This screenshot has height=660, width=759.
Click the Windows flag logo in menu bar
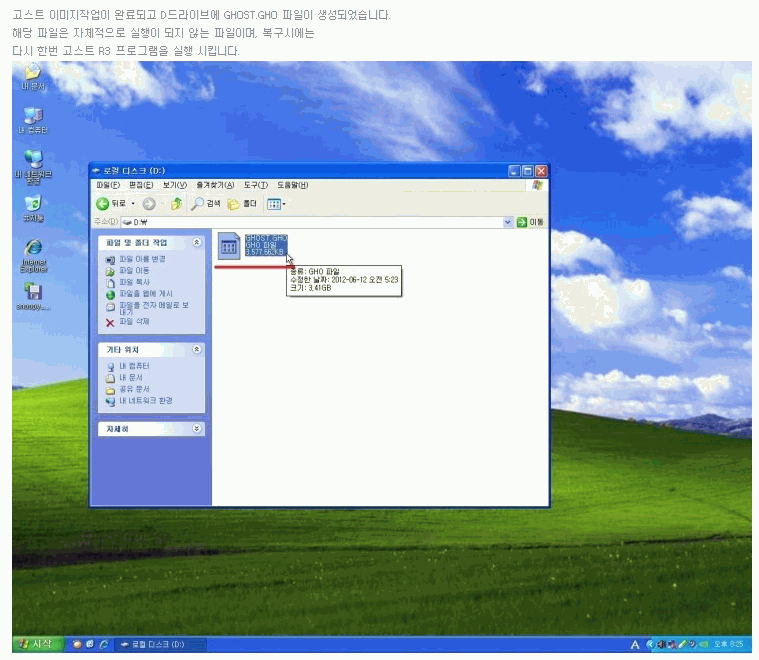pyautogui.click(x=537, y=185)
